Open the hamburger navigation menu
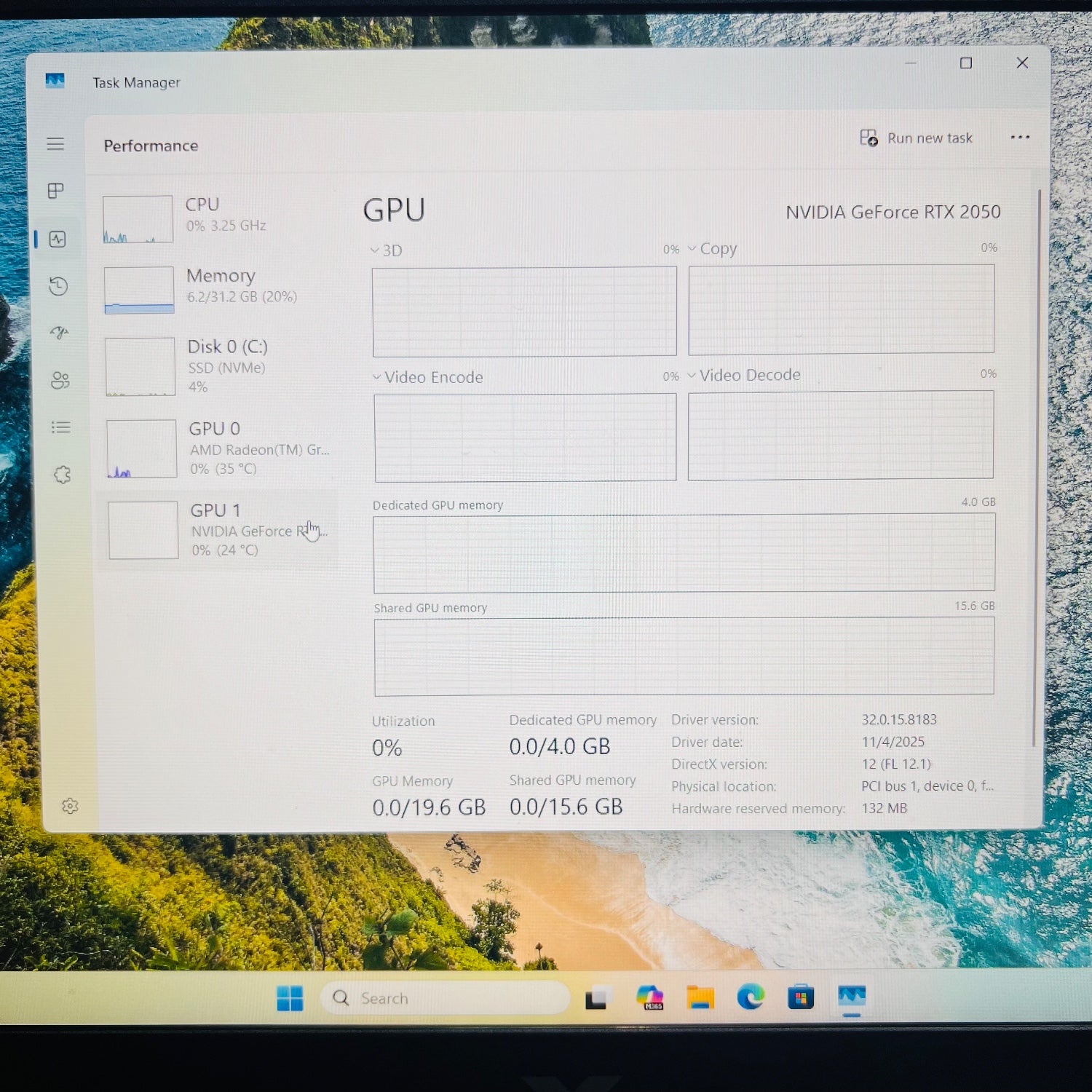 [x=55, y=144]
